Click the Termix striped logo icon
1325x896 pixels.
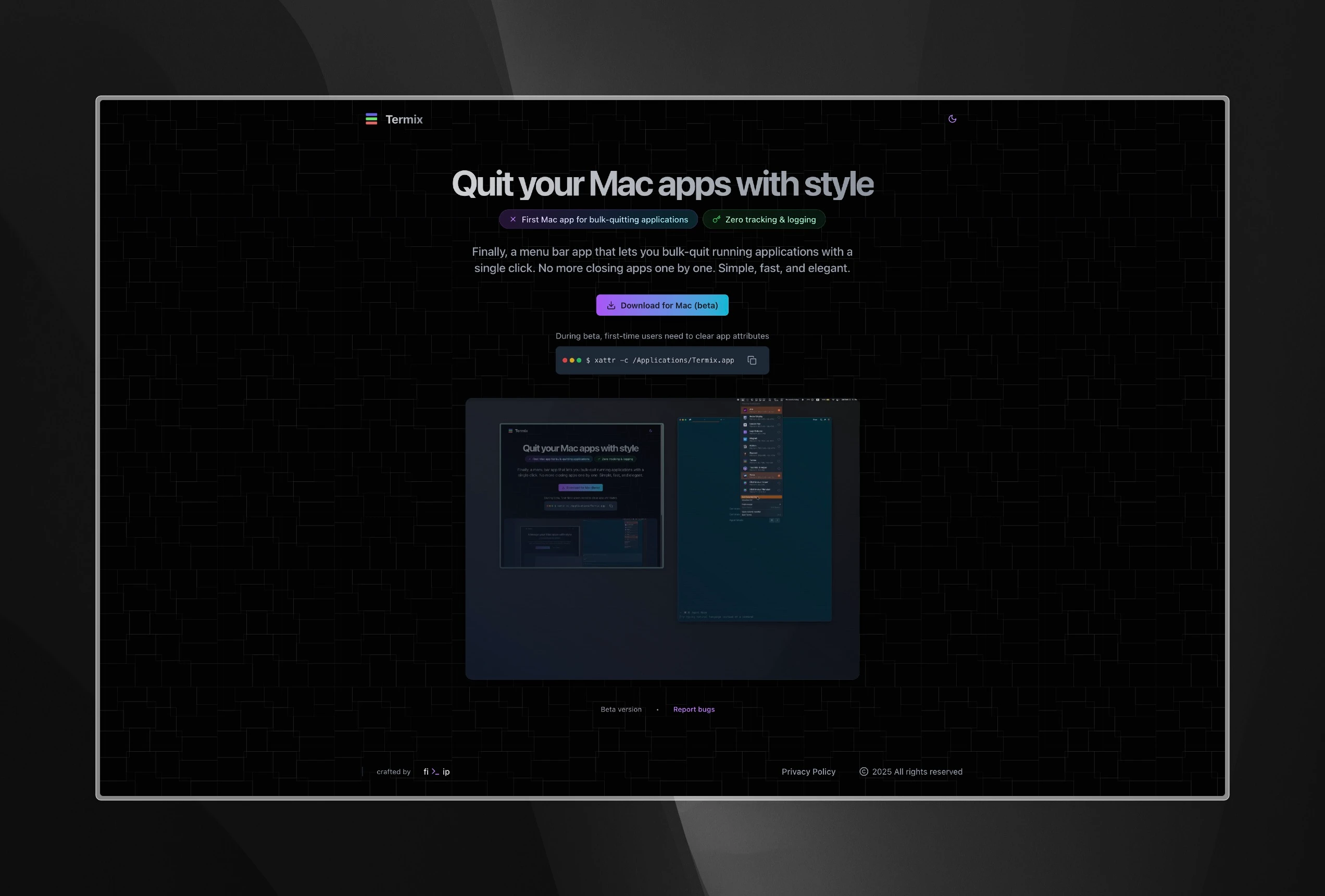click(371, 119)
